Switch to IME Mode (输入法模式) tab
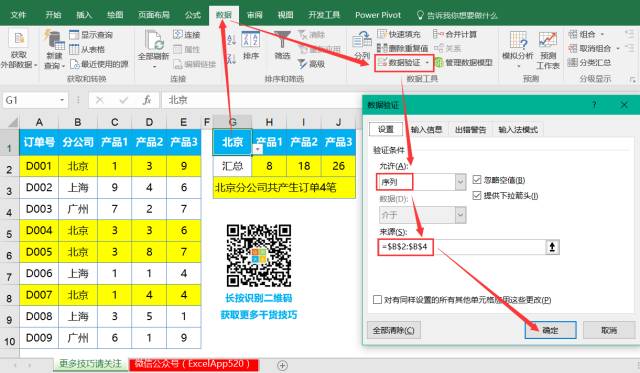 (x=518, y=129)
